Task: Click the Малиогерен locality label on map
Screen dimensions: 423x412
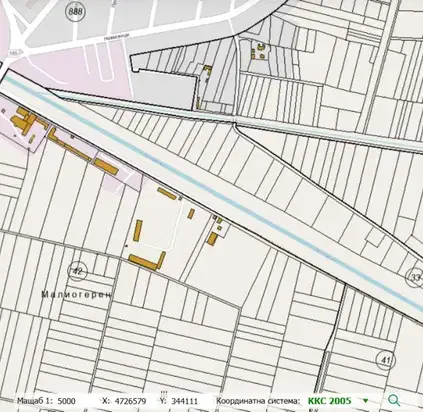Action: coord(77,295)
